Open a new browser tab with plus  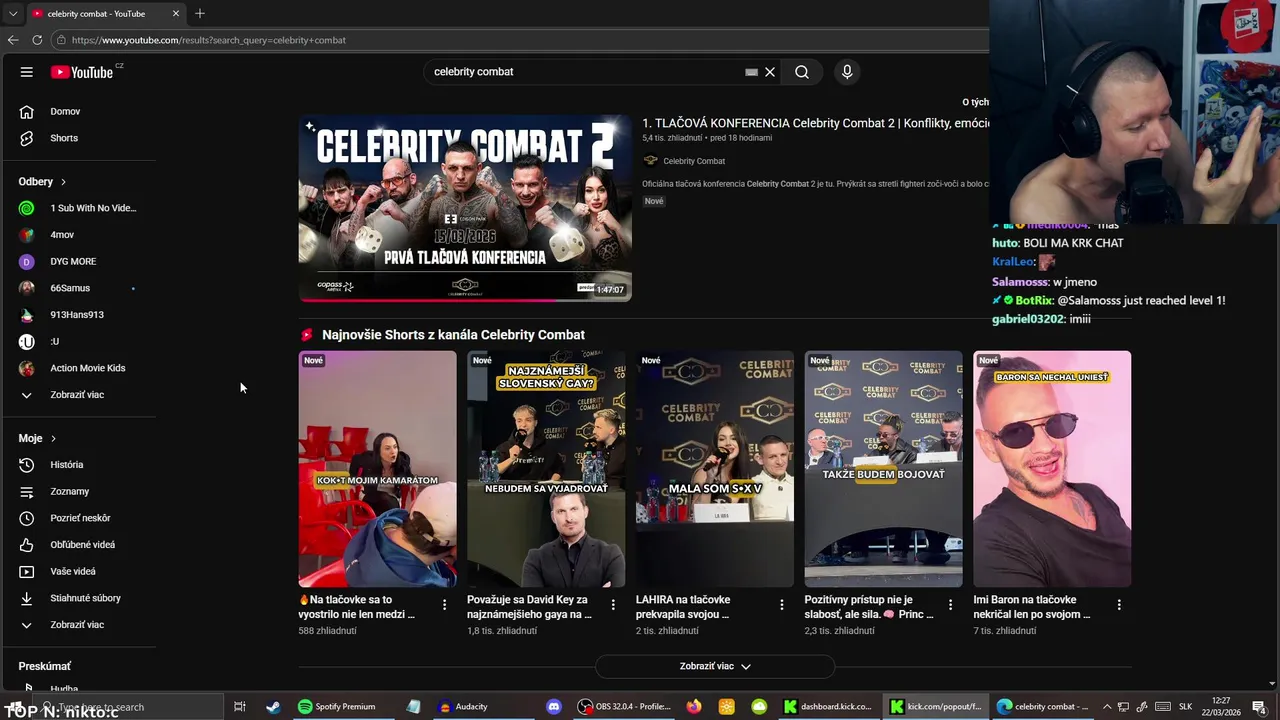pos(200,13)
